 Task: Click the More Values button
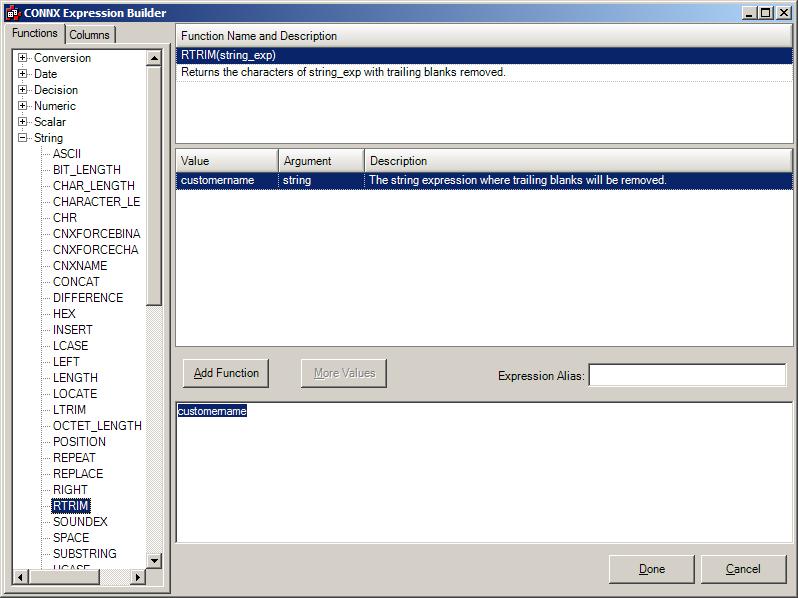click(344, 373)
